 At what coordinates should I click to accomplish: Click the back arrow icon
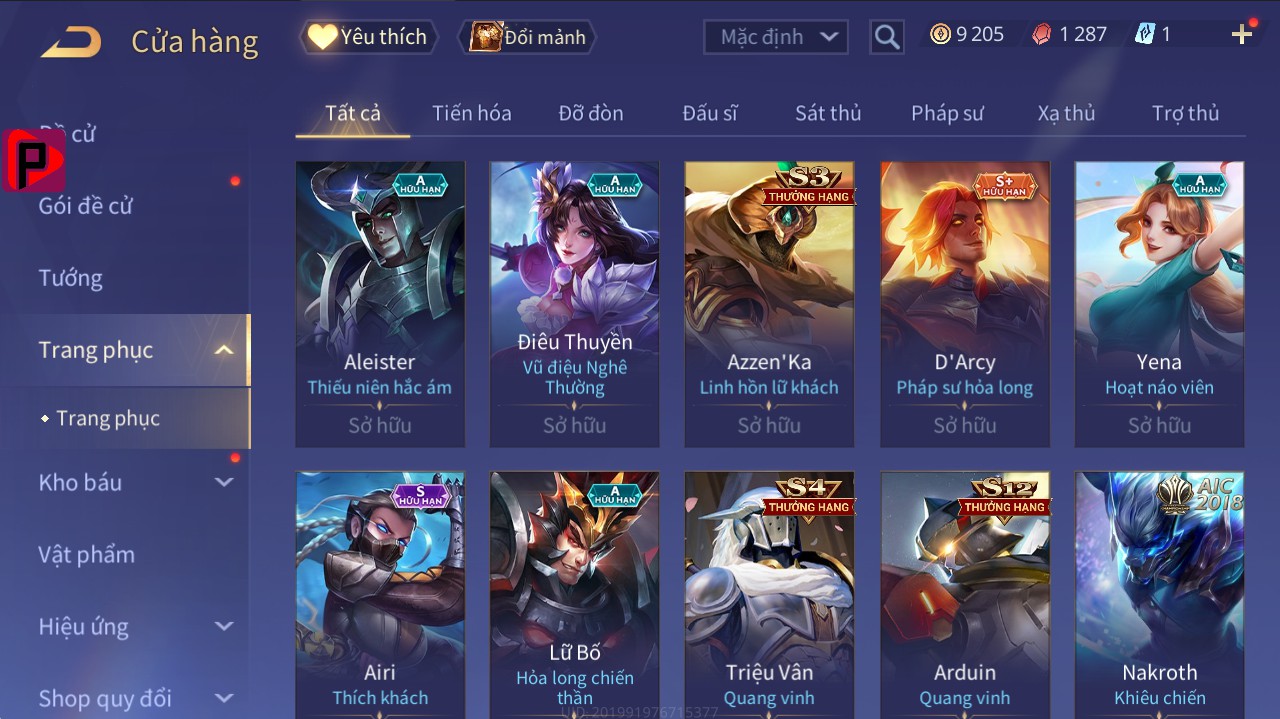coord(71,41)
